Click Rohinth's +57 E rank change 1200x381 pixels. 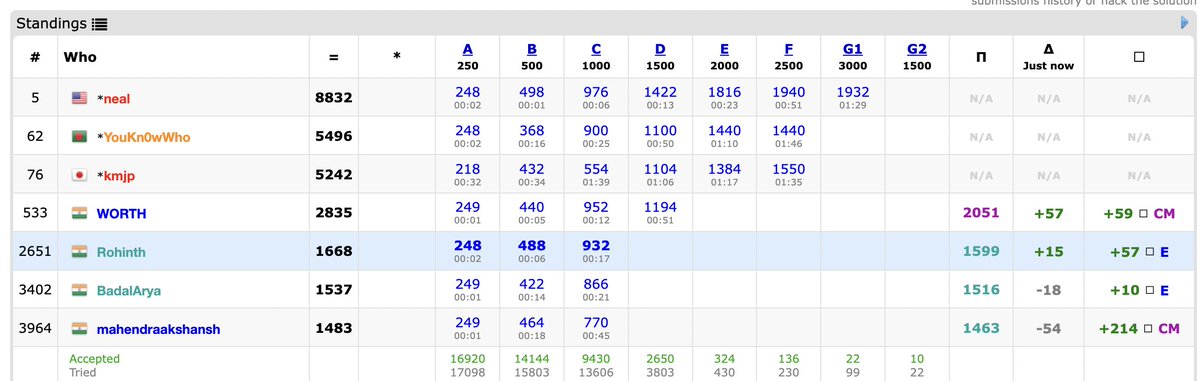[x=1139, y=252]
